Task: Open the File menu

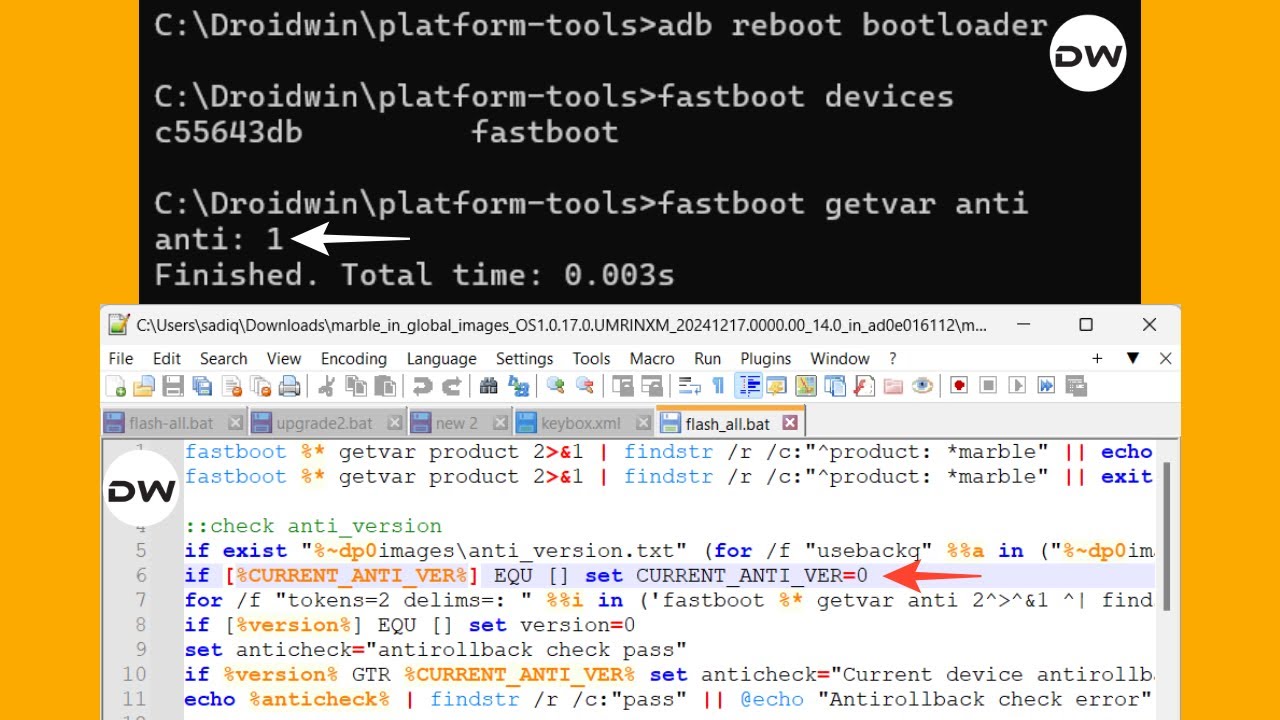Action: point(121,358)
